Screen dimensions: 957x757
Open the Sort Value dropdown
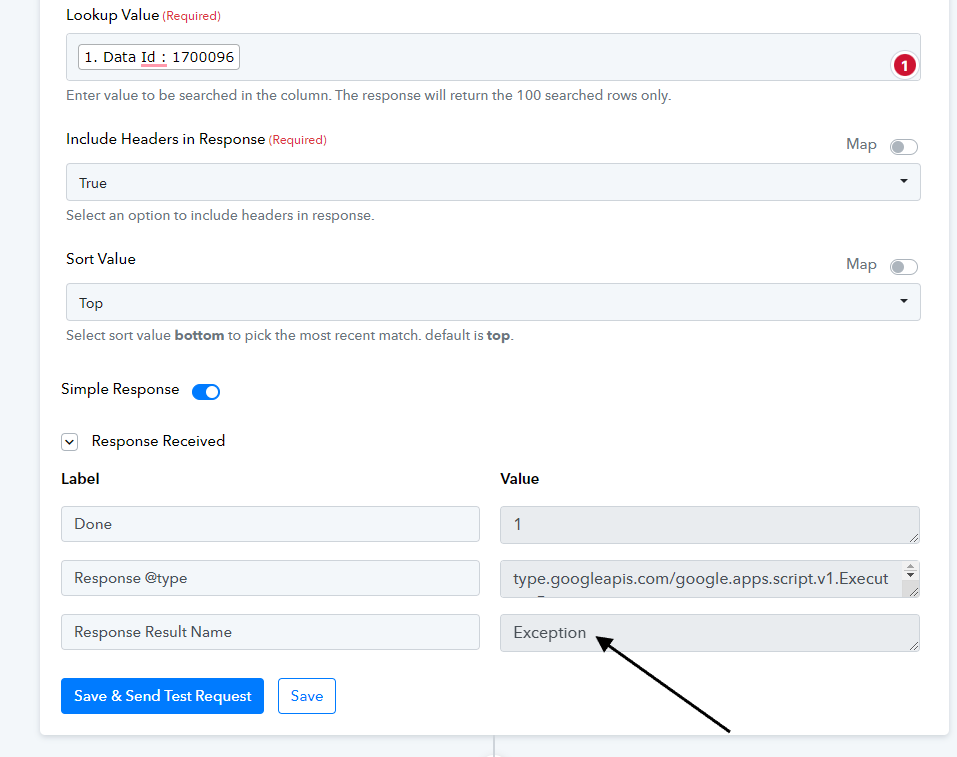[x=493, y=302]
